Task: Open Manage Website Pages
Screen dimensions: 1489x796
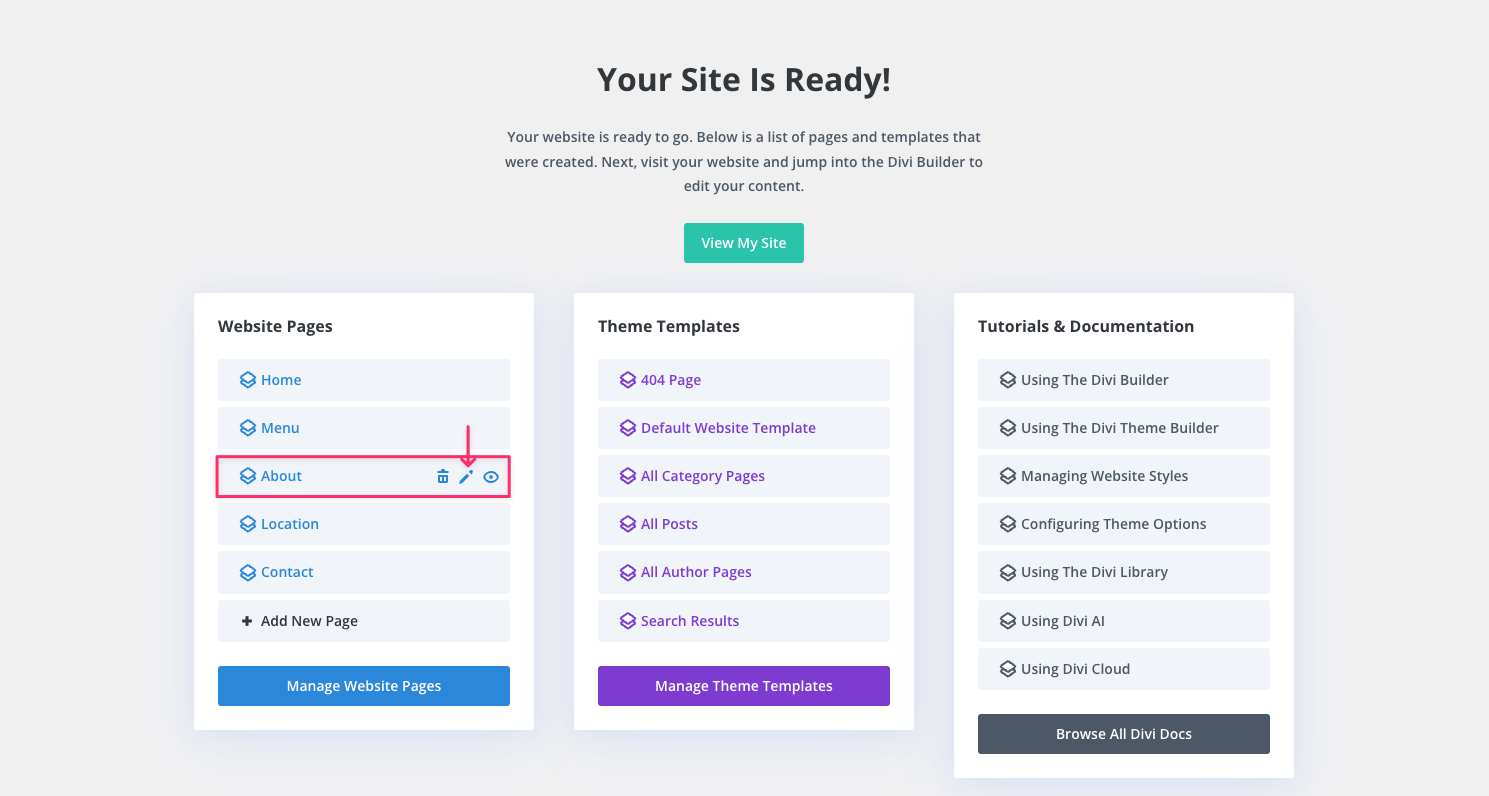Action: [364, 686]
